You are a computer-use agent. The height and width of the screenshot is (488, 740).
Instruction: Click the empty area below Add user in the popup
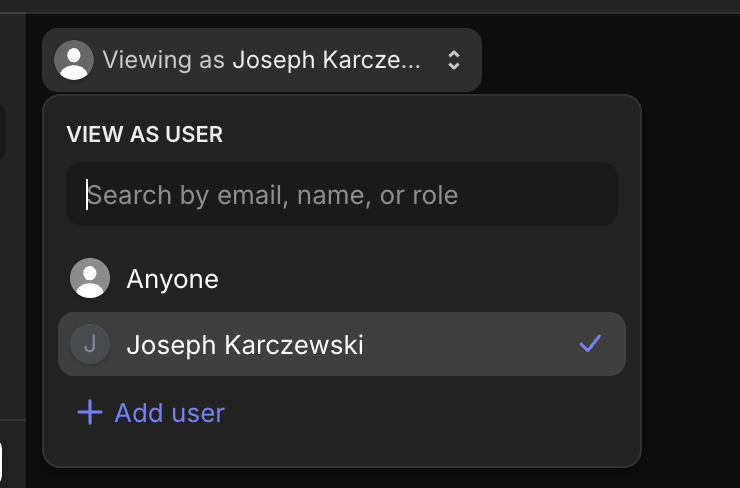[x=342, y=448]
